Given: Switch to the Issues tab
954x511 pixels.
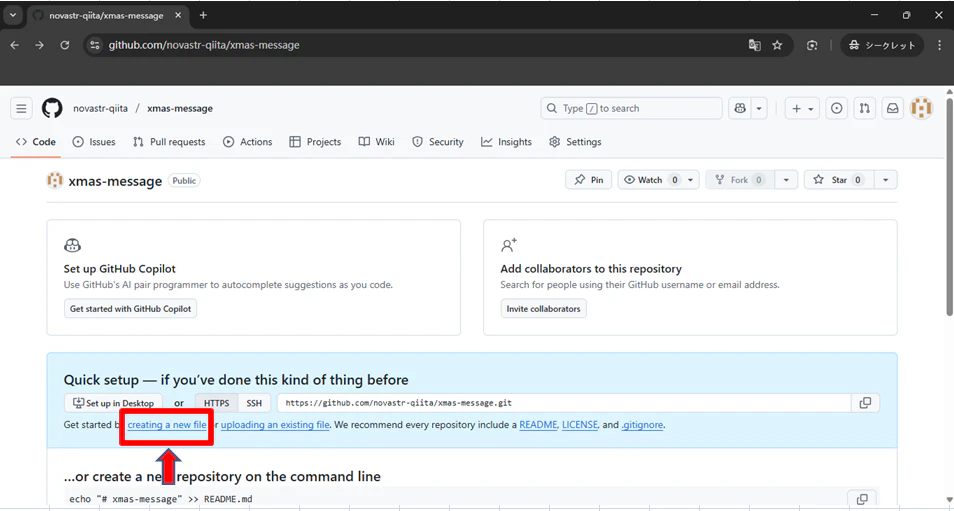Looking at the screenshot, I should [x=94, y=142].
